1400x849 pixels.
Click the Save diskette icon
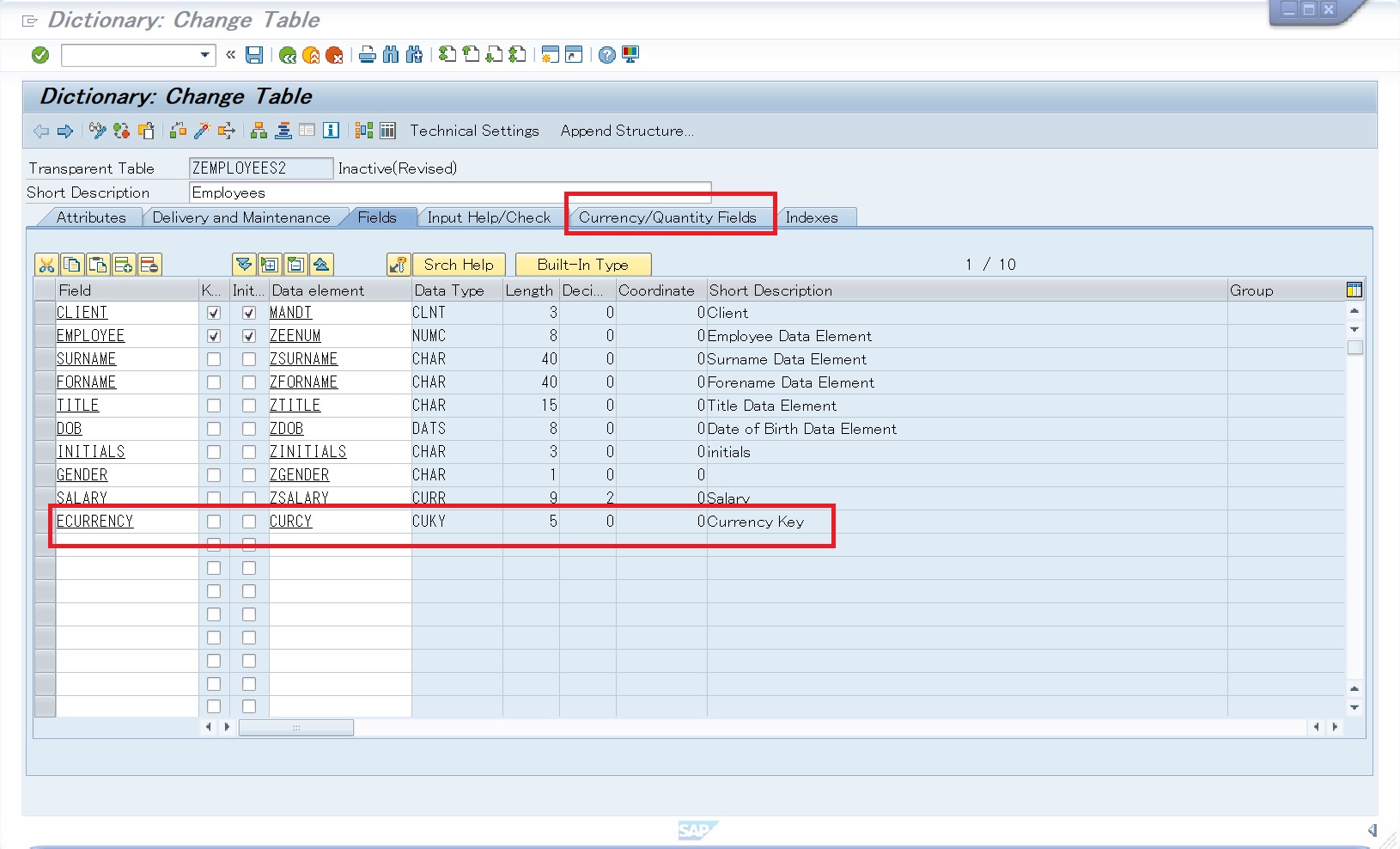[x=254, y=55]
